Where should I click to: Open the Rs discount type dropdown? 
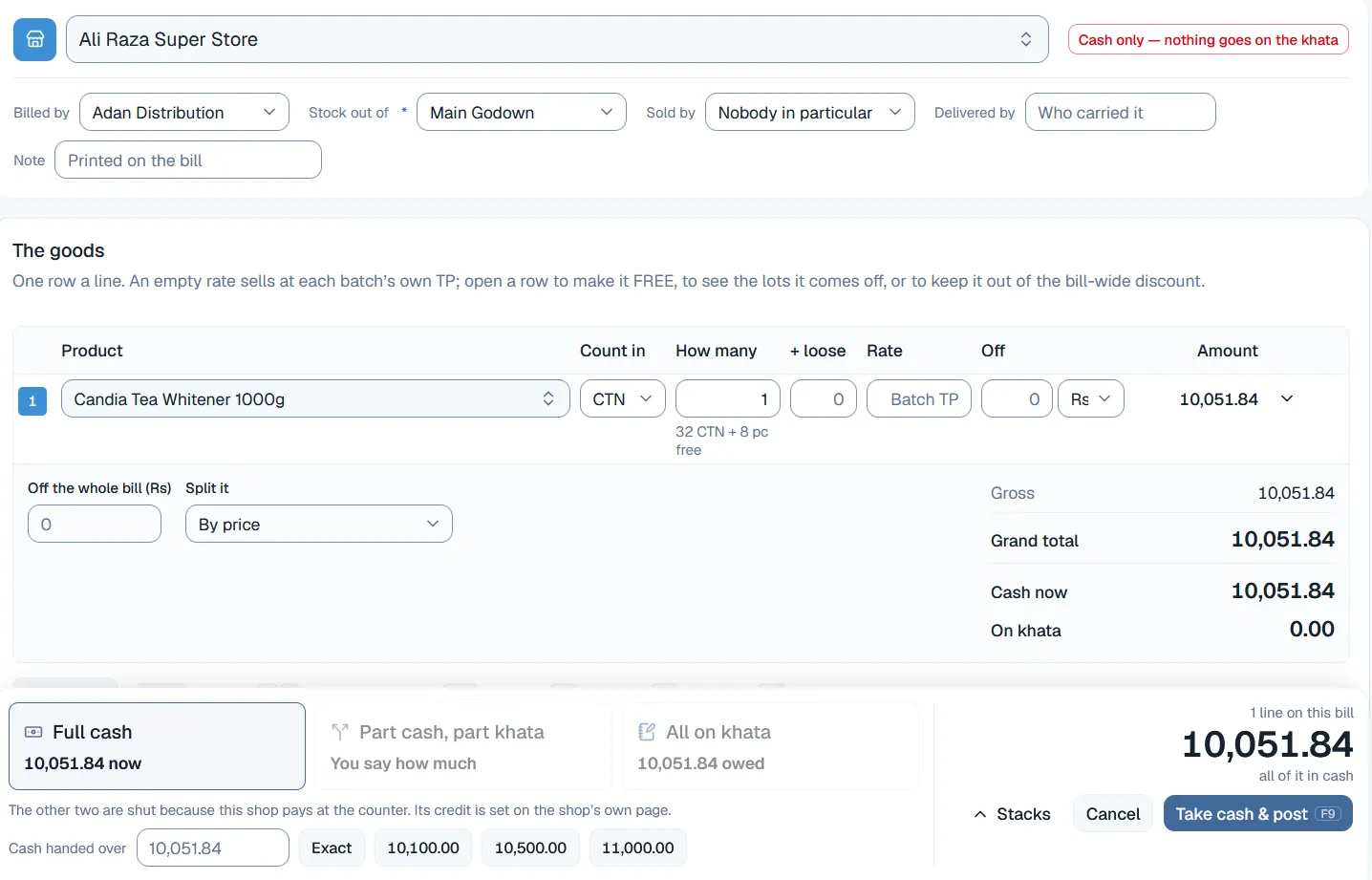(1091, 398)
